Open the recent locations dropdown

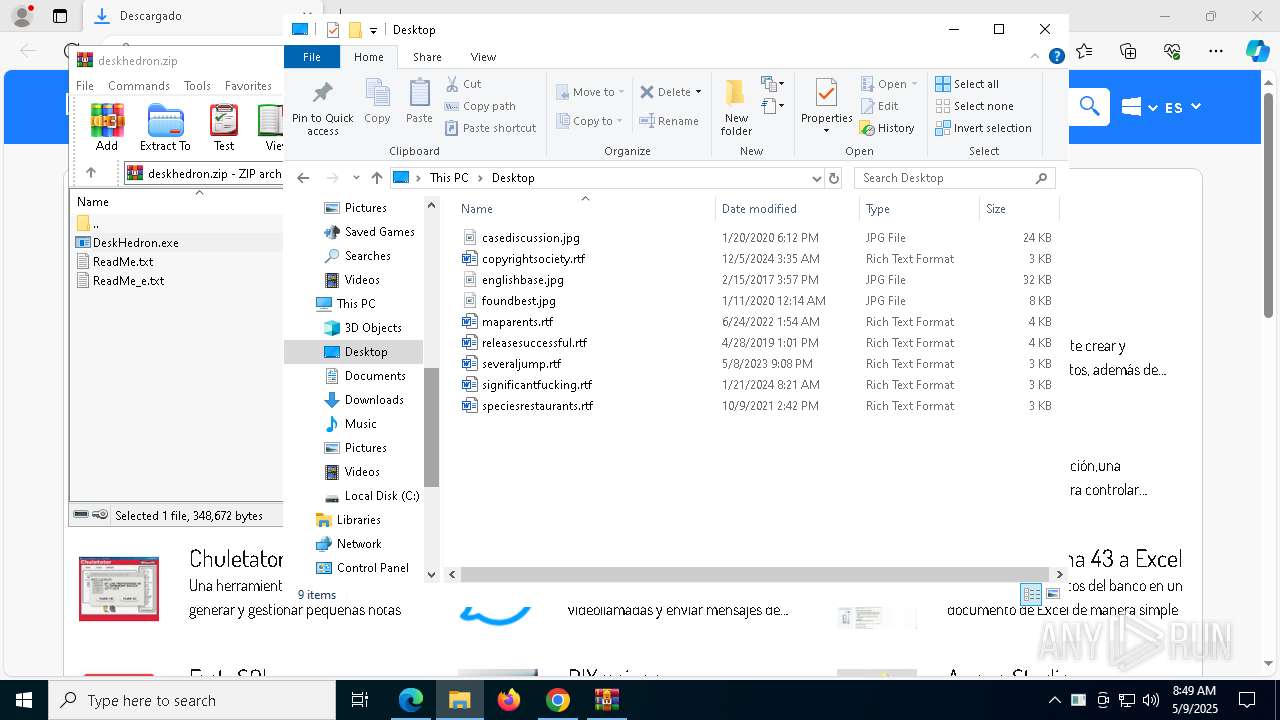pos(356,178)
